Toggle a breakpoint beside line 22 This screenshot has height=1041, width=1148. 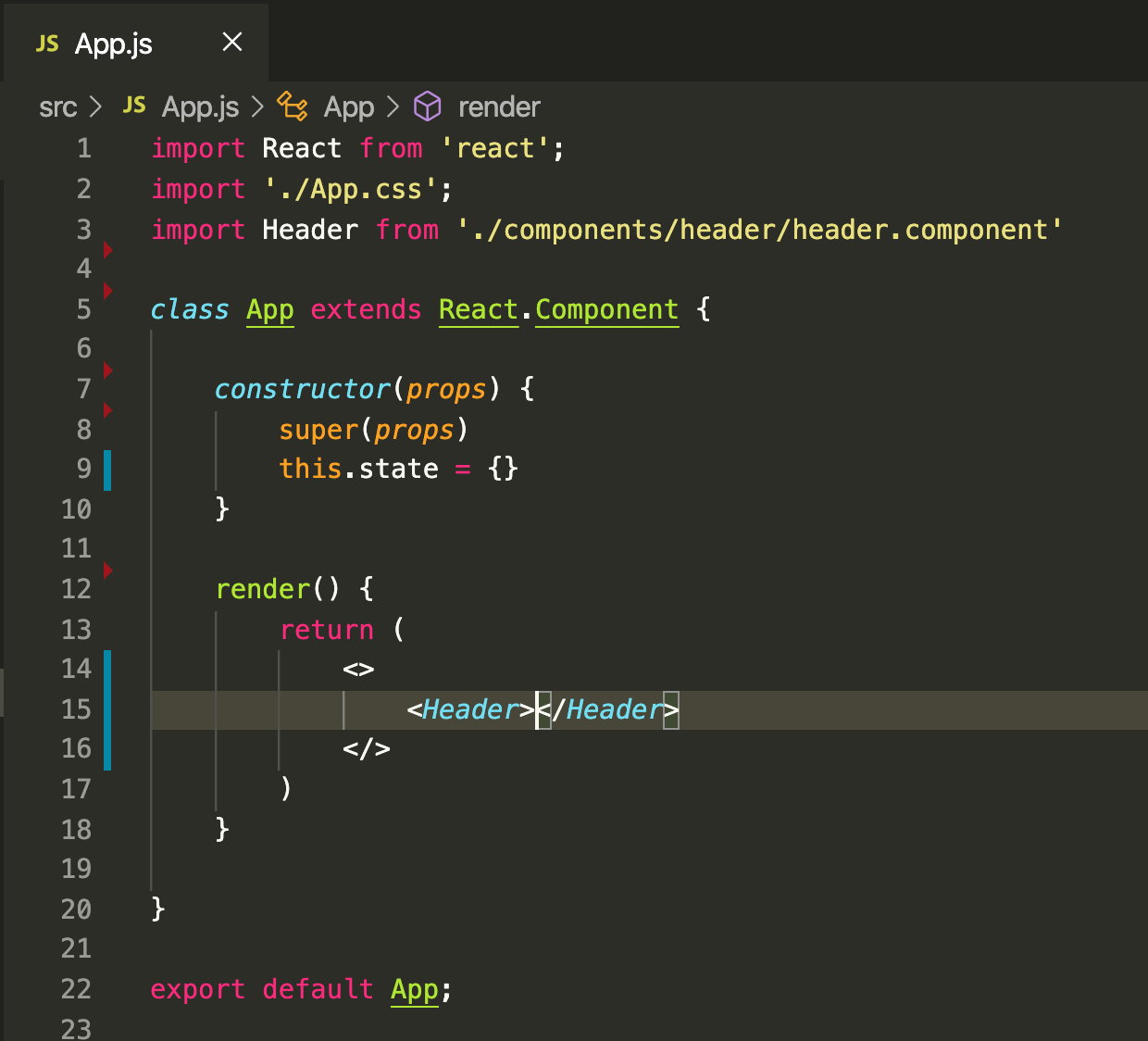pyautogui.click(x=108, y=989)
